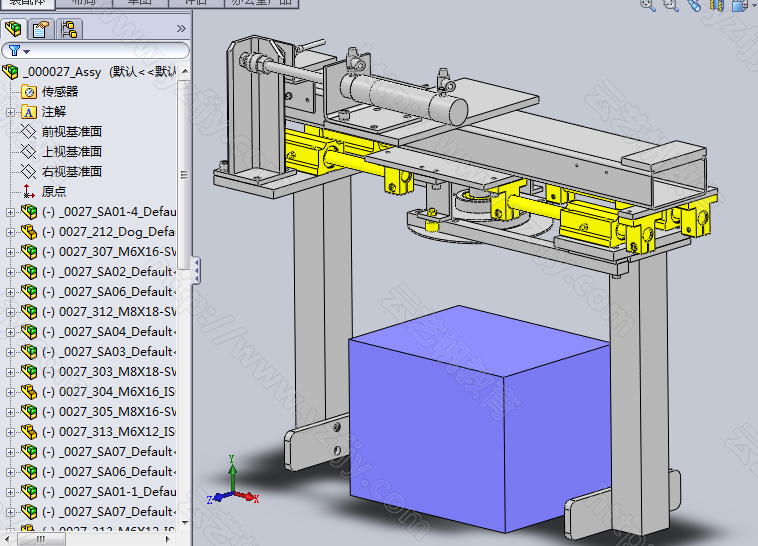The image size is (758, 546).
Task: Select _0027_SA01-1 component text
Action: point(109,492)
